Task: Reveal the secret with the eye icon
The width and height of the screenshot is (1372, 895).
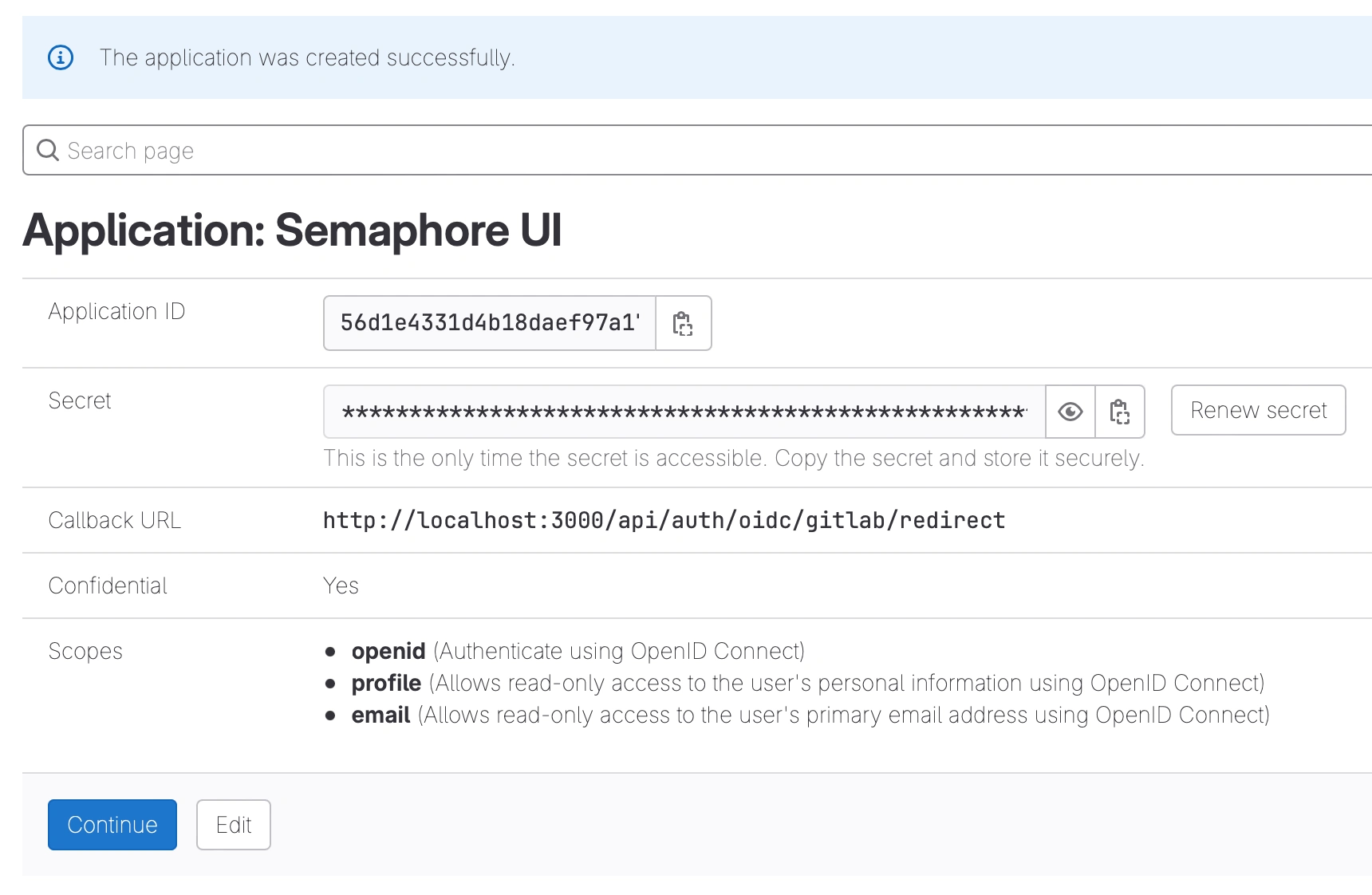Action: 1070,412
